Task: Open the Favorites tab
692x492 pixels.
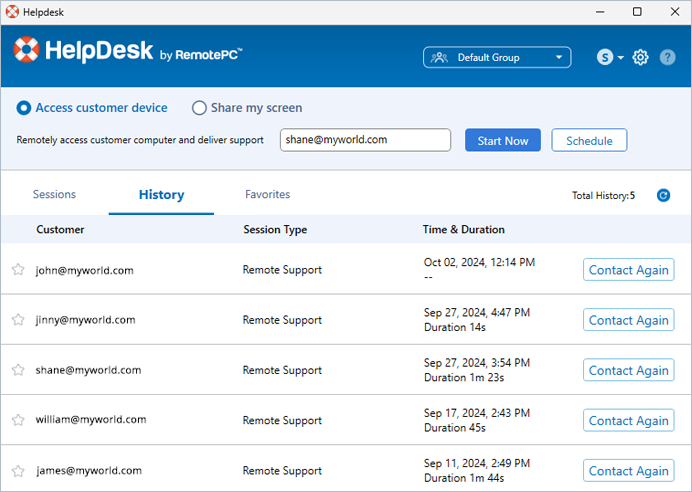Action: pos(267,194)
